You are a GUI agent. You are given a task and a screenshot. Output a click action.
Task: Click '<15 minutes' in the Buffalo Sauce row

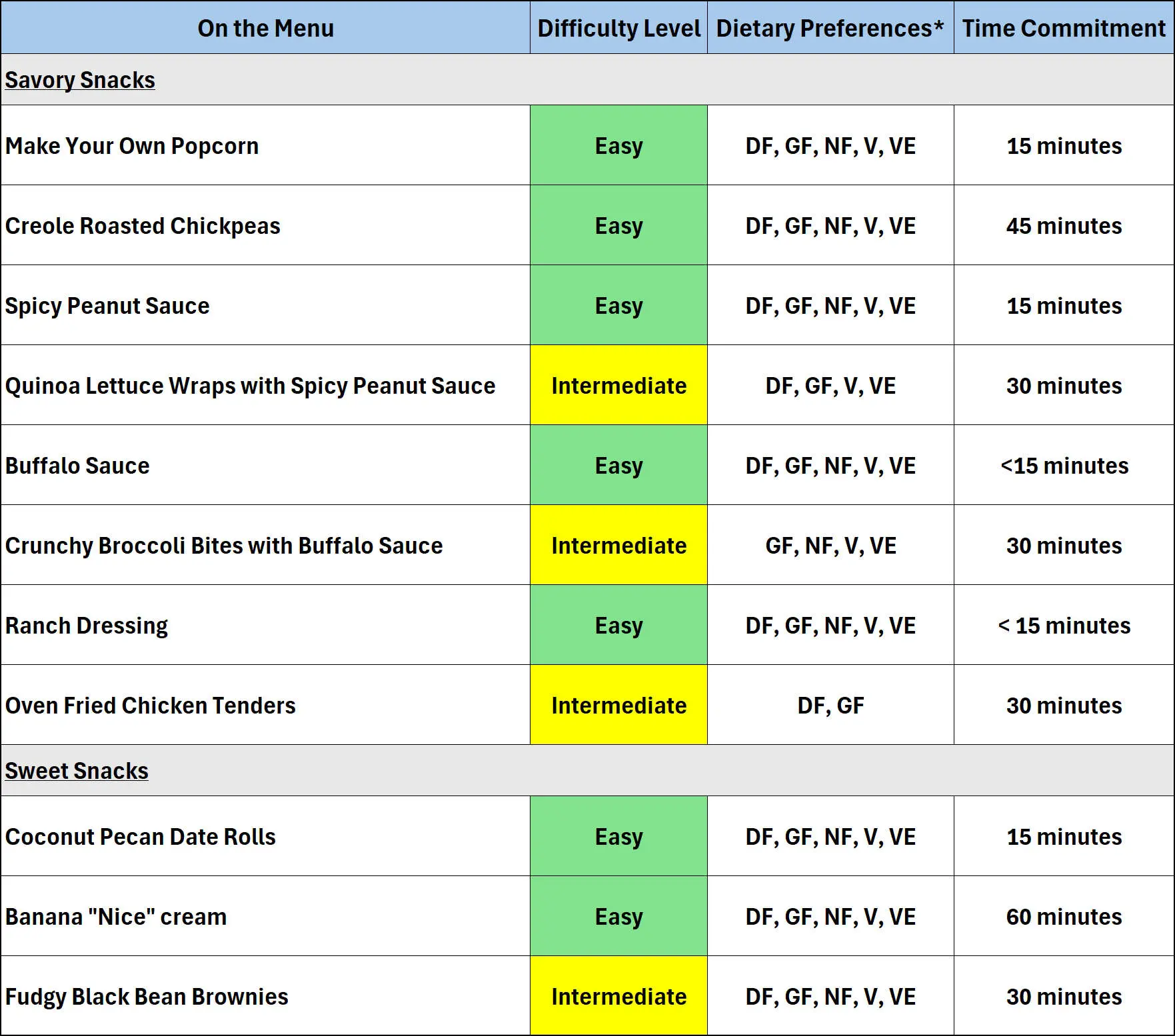point(1064,465)
